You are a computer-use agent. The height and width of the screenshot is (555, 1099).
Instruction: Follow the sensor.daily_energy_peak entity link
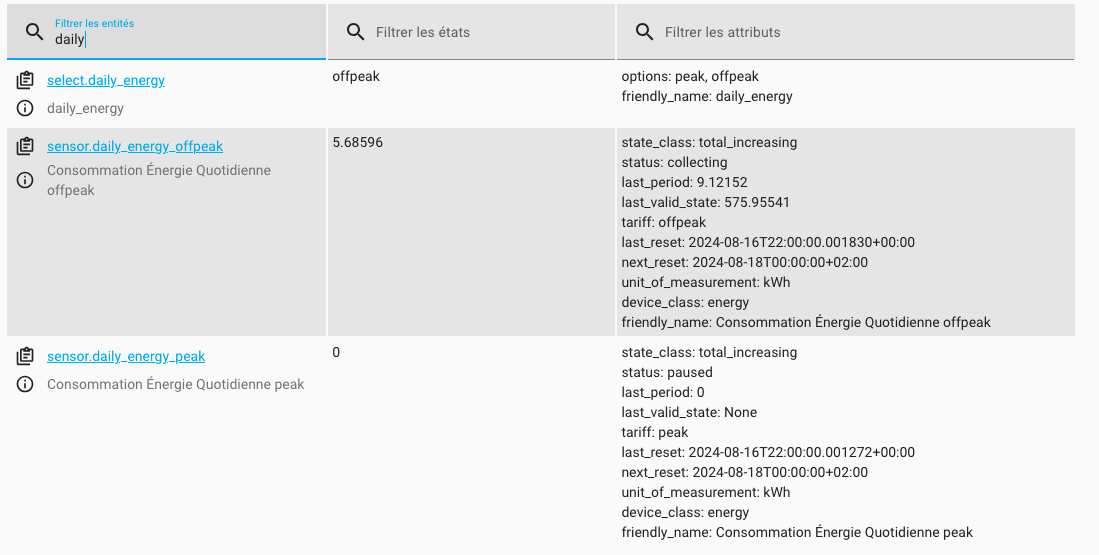126,357
